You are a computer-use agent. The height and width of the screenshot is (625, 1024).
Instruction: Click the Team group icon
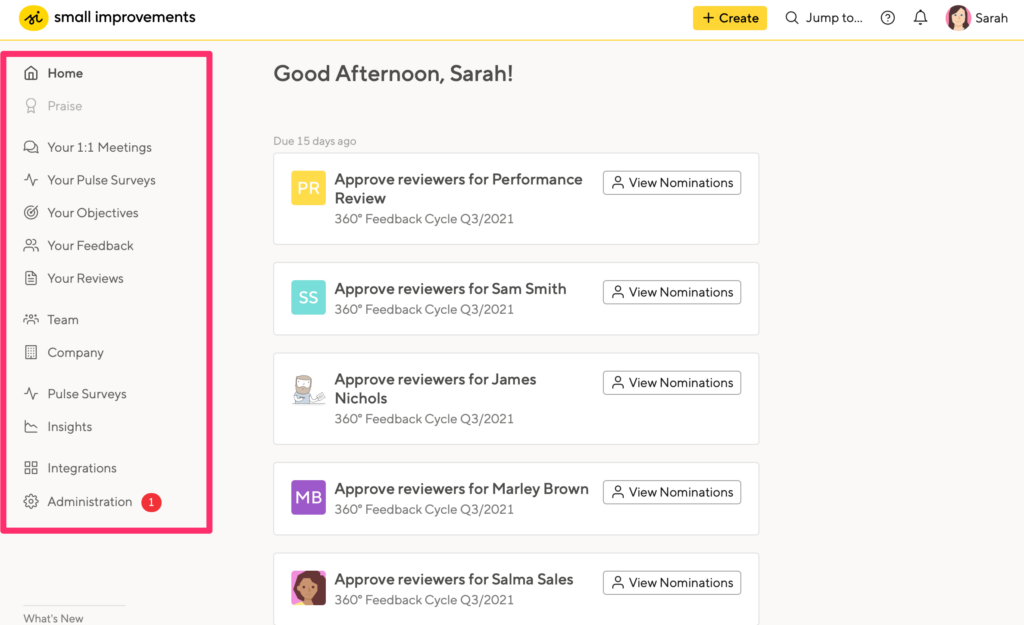click(x=31, y=319)
